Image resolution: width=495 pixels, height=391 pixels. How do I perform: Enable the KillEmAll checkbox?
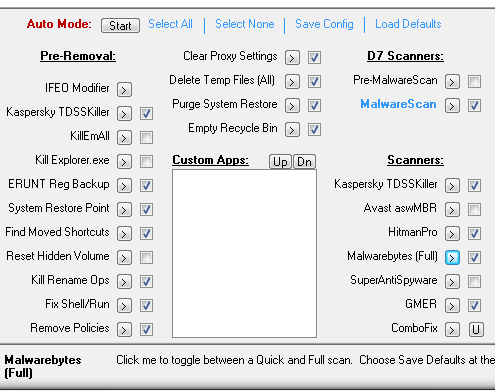(x=146, y=138)
